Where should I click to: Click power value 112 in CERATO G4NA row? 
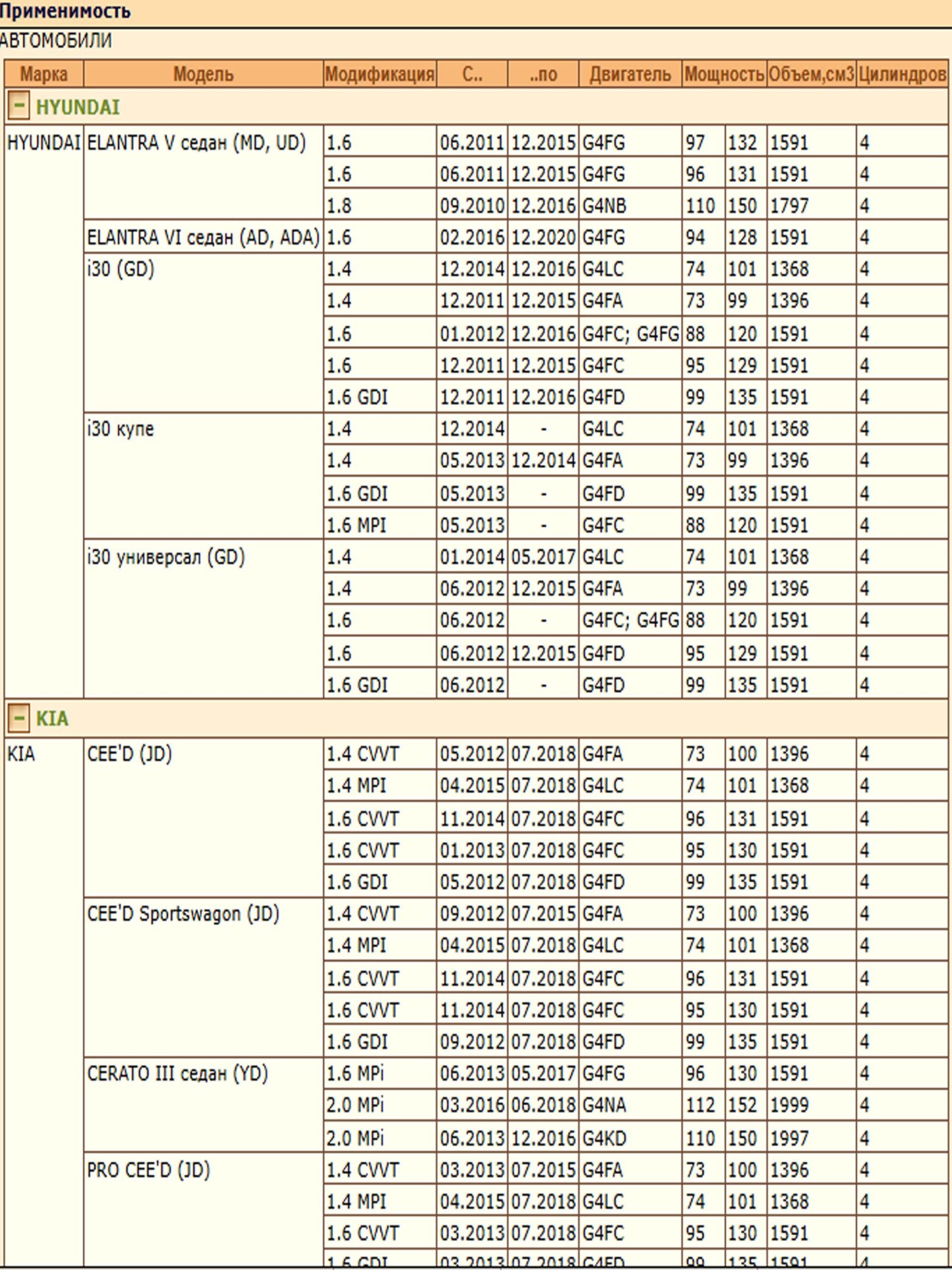(700, 1105)
